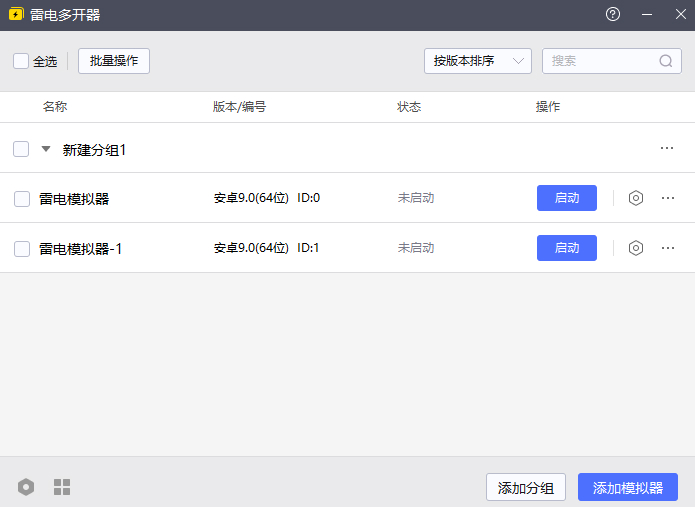Click the 批量操作 batch operations button

click(x=114, y=61)
